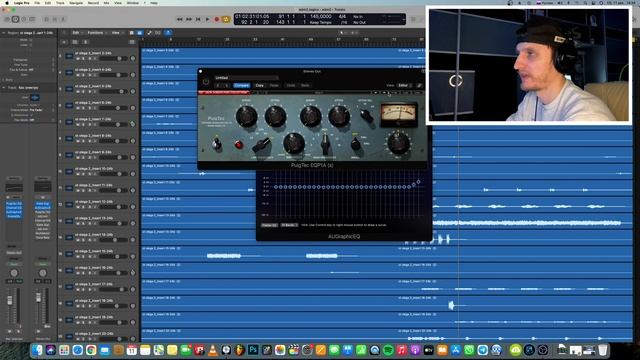Click the raised last band point in AUGraphicEQ
The height and width of the screenshot is (360, 640).
(x=418, y=182)
